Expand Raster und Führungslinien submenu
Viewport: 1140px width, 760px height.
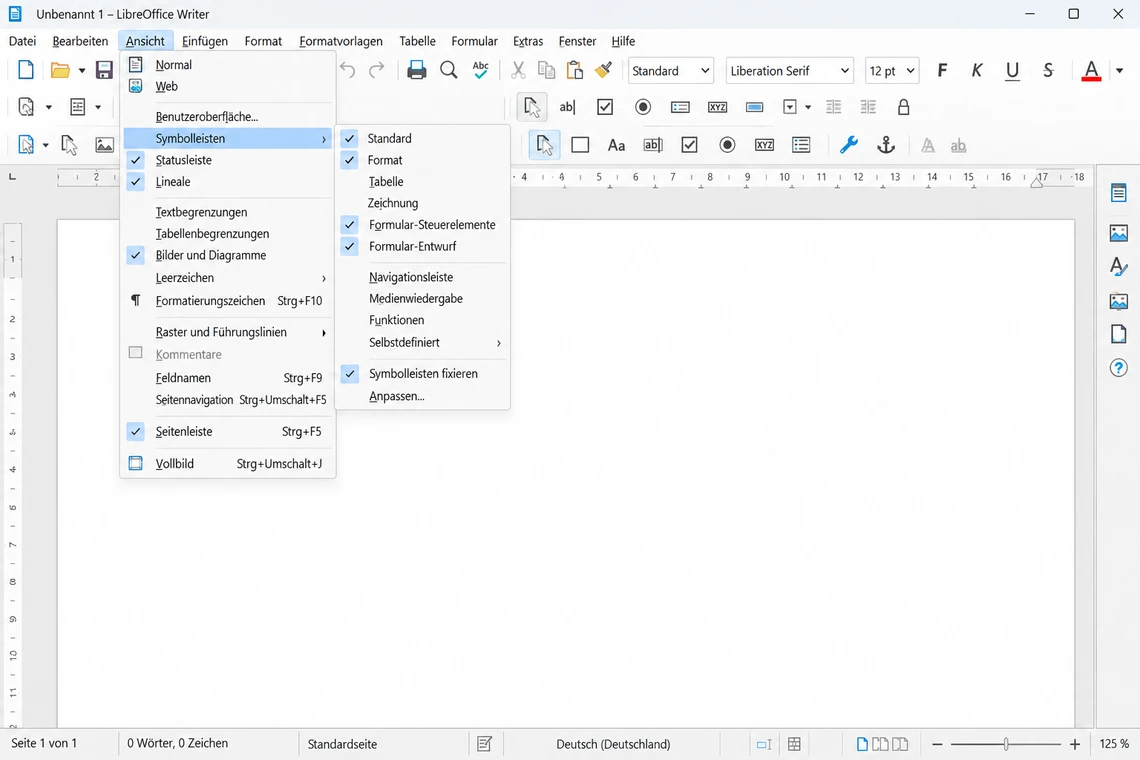click(x=228, y=332)
